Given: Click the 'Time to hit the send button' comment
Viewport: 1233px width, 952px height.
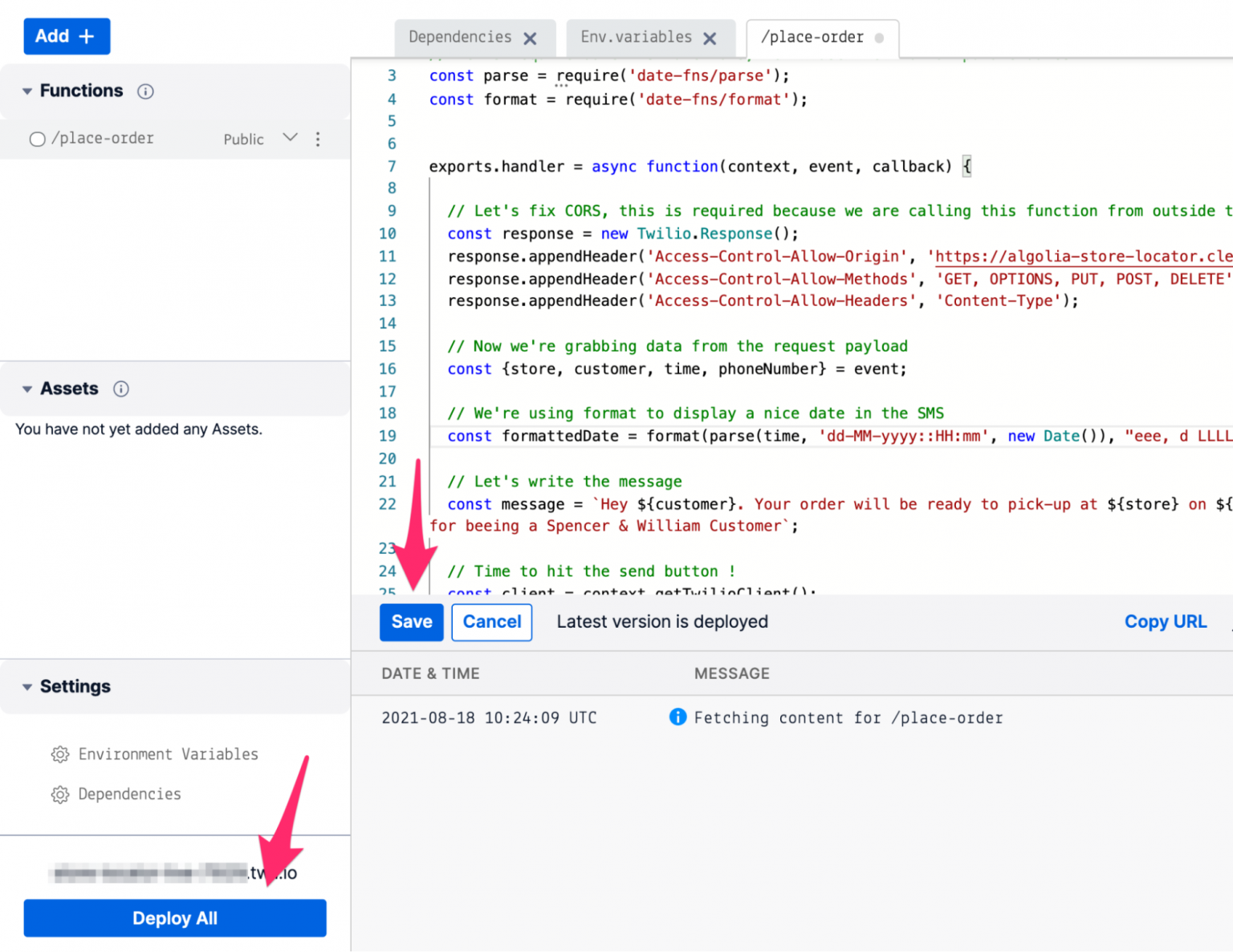Looking at the screenshot, I should (x=592, y=572).
